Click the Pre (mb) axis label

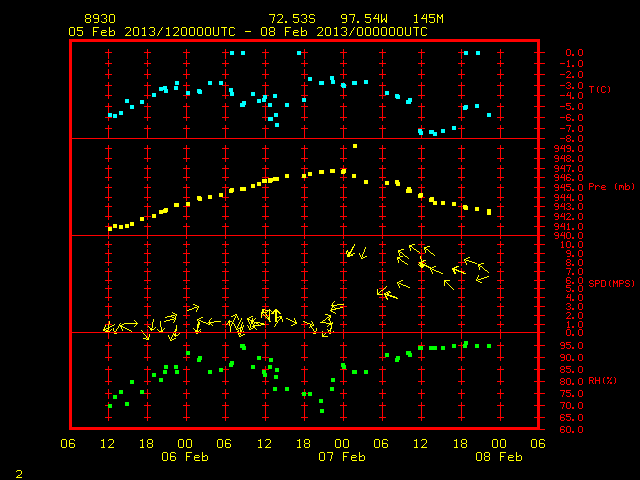coord(611,187)
